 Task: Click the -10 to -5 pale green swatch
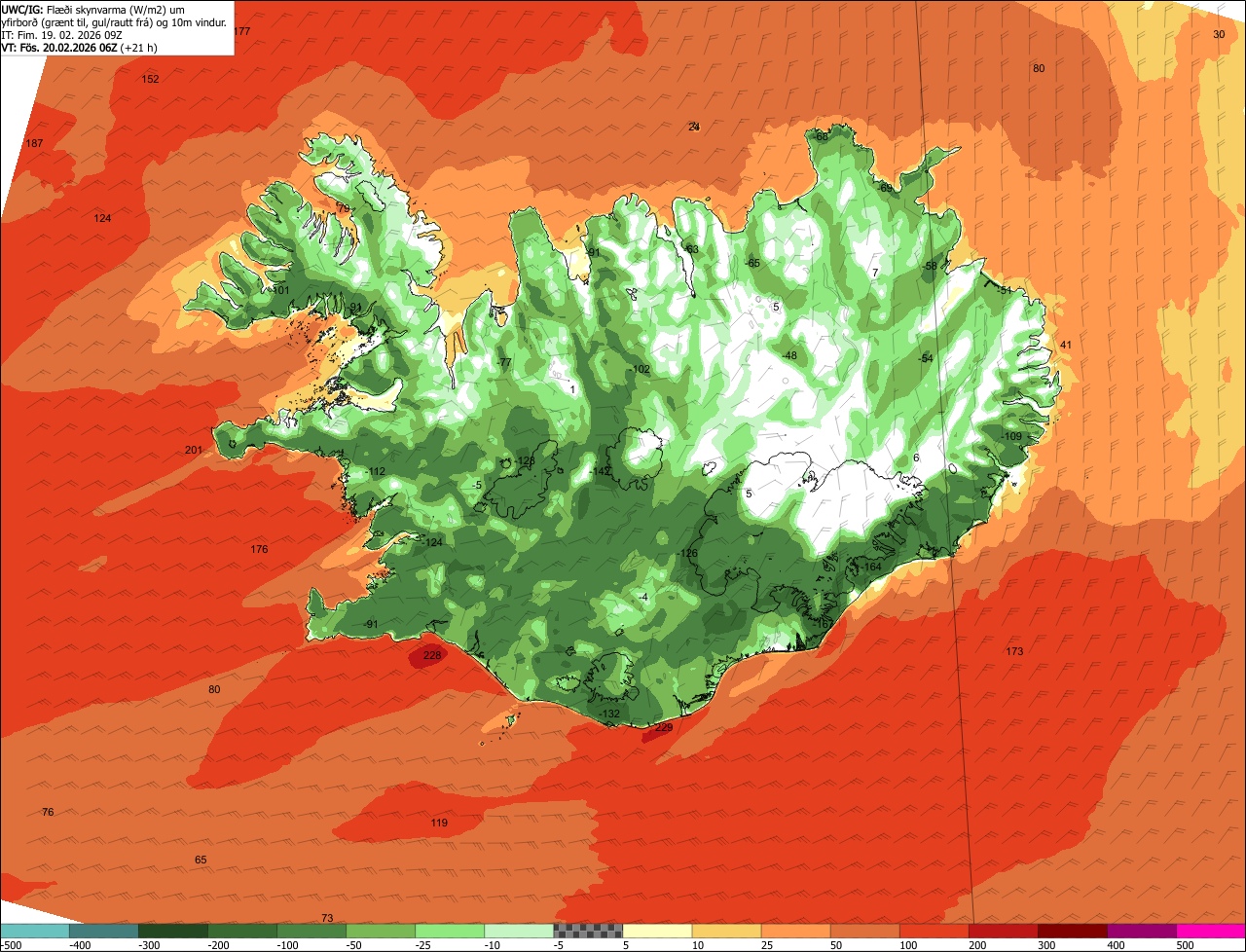tap(519, 931)
